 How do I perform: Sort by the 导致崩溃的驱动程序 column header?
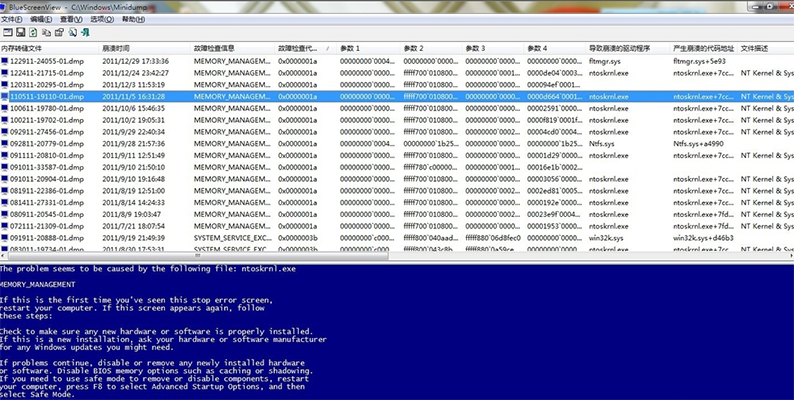coord(620,48)
